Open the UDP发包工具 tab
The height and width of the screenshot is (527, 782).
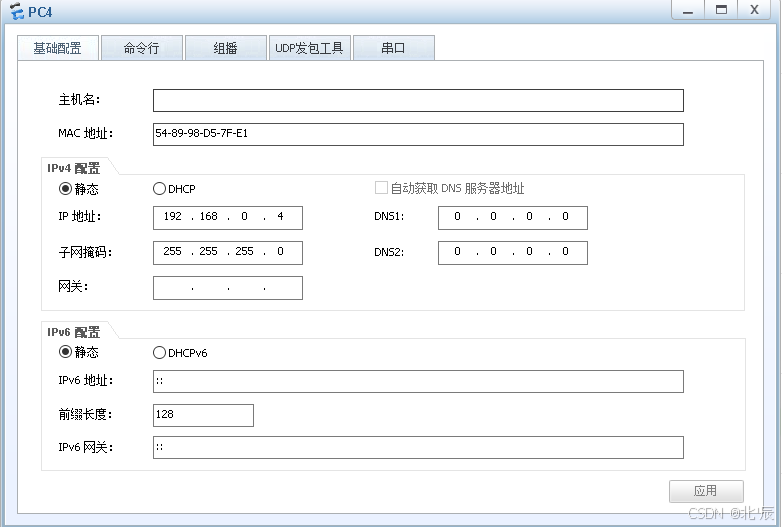point(310,48)
